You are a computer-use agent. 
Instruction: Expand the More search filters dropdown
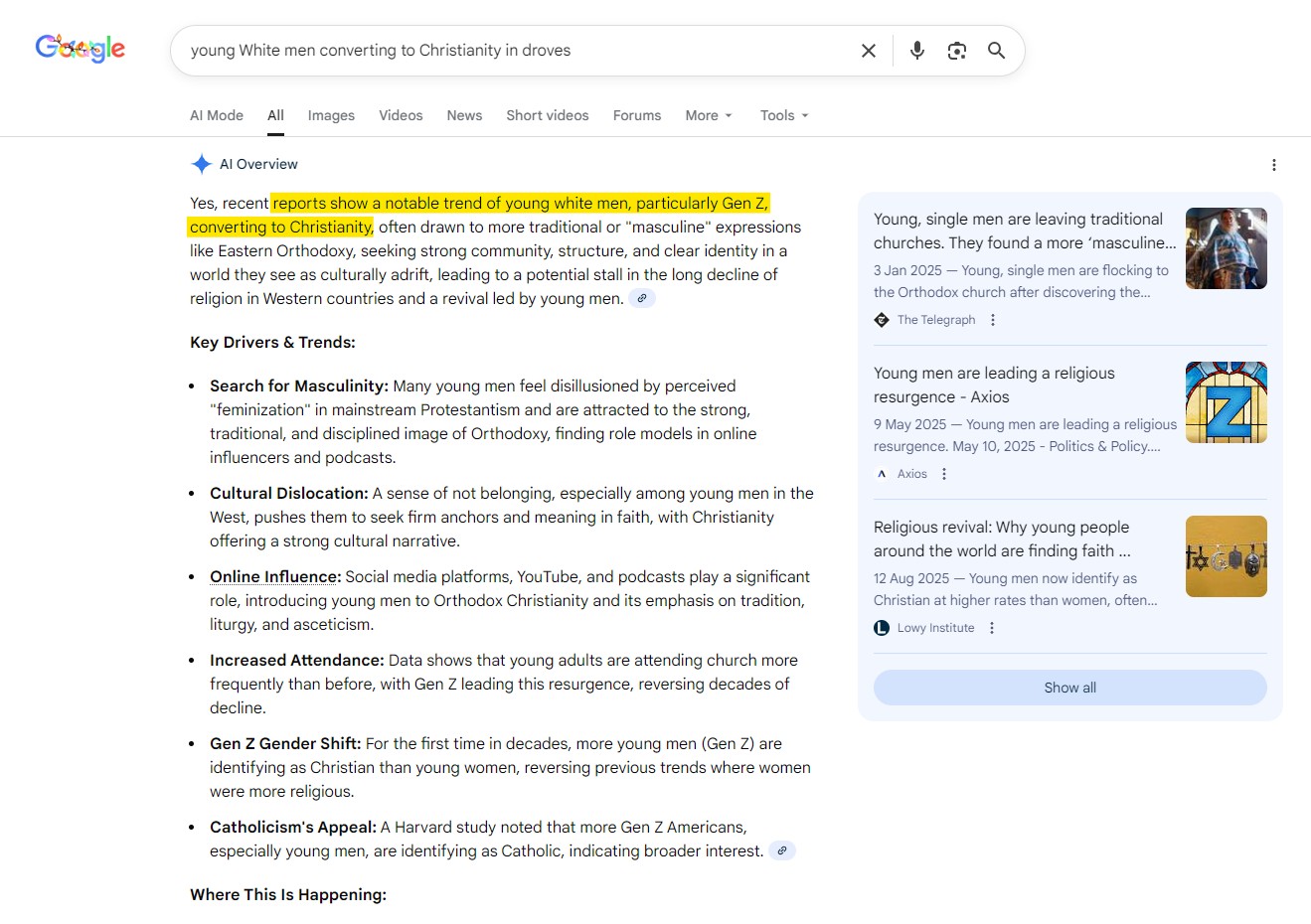[709, 115]
